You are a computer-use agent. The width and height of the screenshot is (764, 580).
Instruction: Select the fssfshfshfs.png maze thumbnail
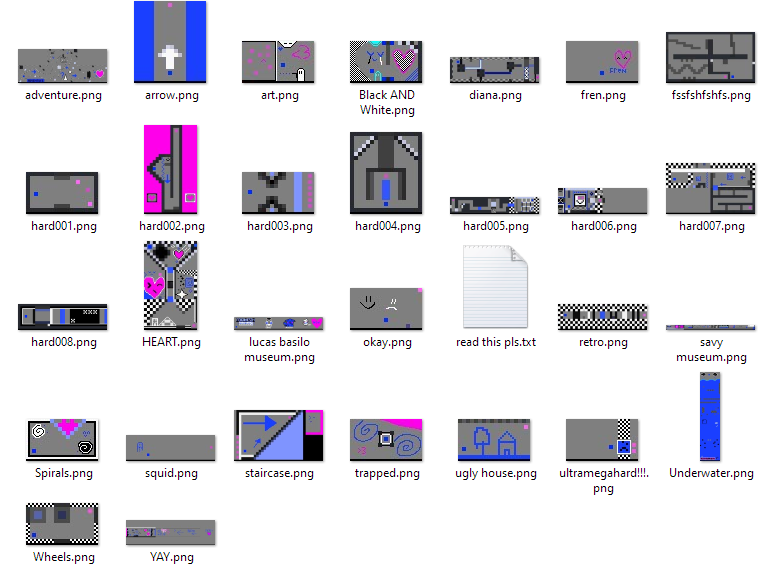[x=710, y=58]
